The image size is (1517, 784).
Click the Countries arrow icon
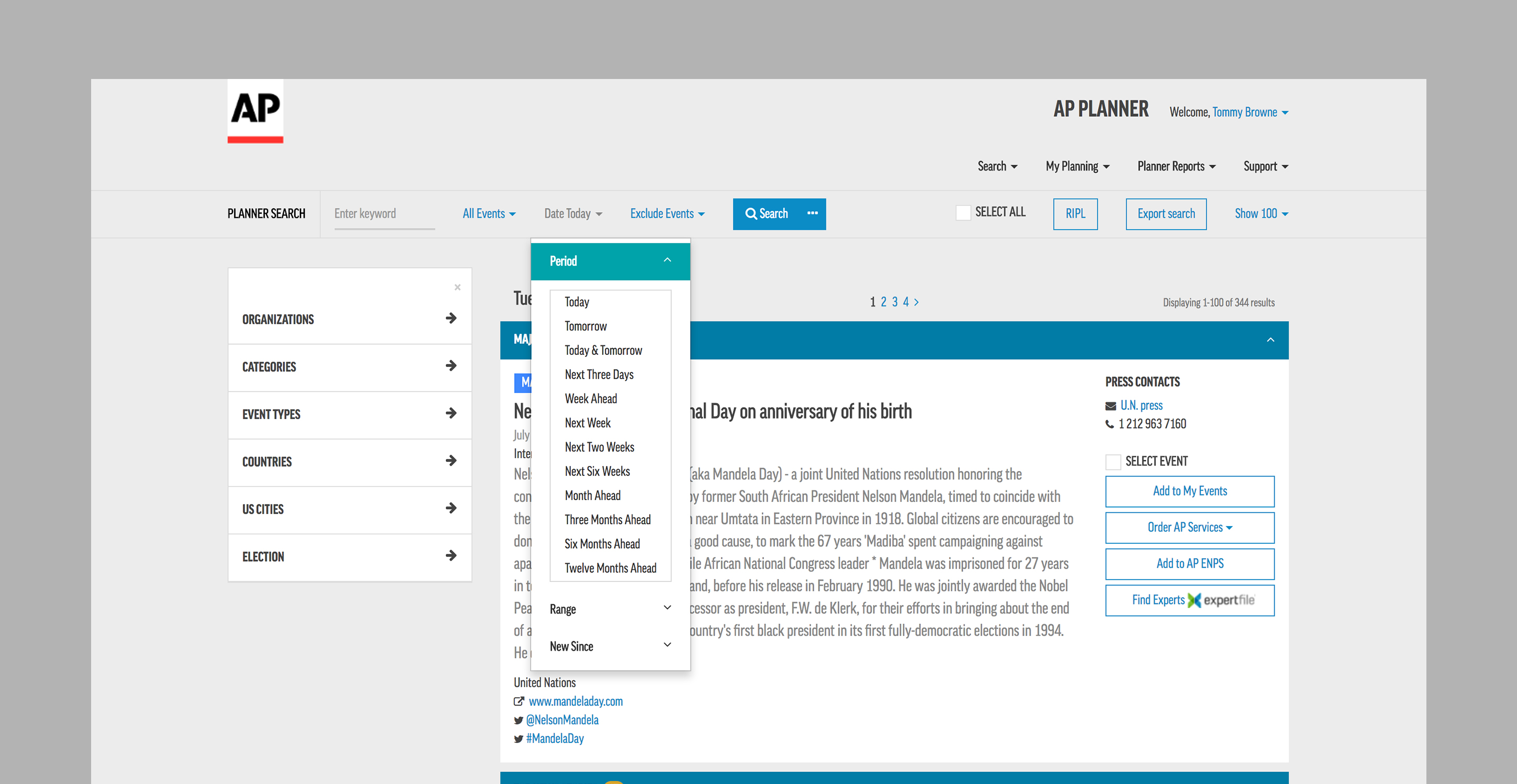[x=451, y=461]
